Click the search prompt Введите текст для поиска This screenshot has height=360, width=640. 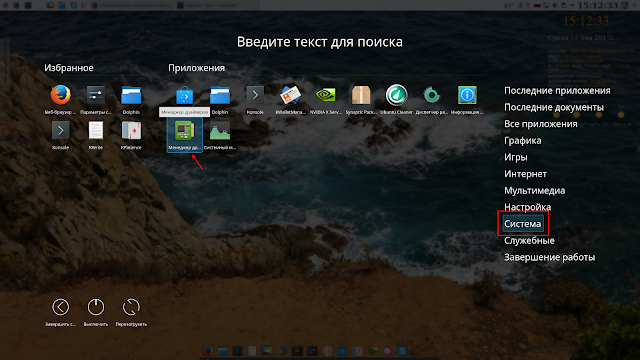click(x=320, y=42)
